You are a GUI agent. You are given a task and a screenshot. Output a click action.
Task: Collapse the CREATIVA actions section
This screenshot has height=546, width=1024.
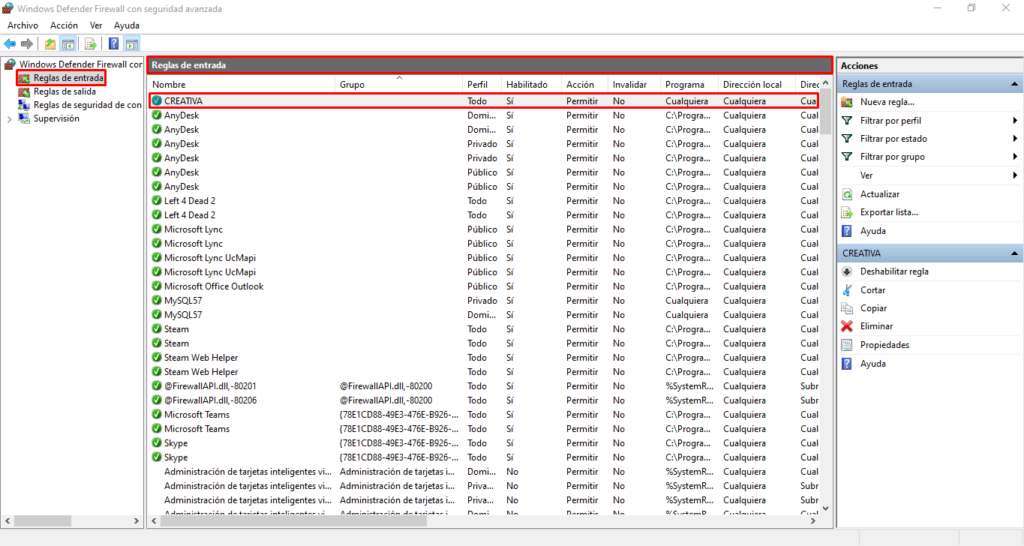pos(1014,253)
